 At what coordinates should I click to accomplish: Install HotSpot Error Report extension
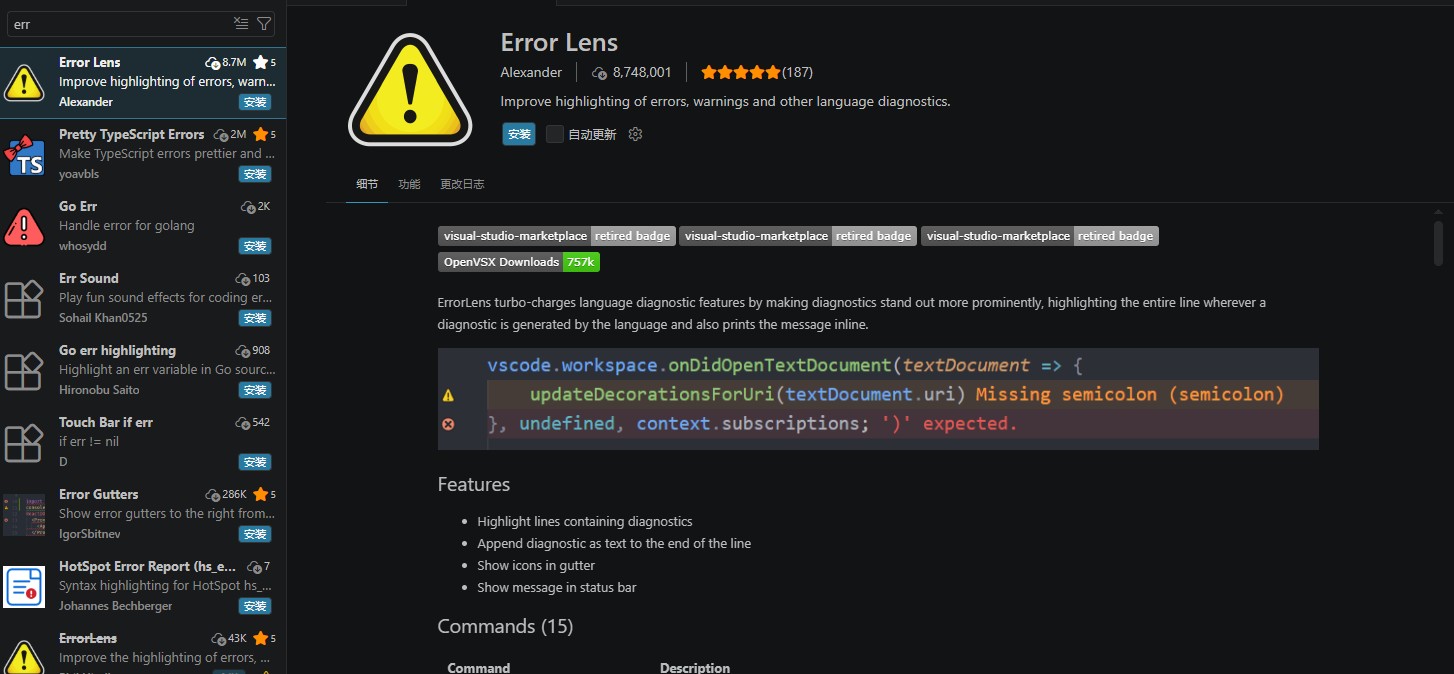[255, 606]
